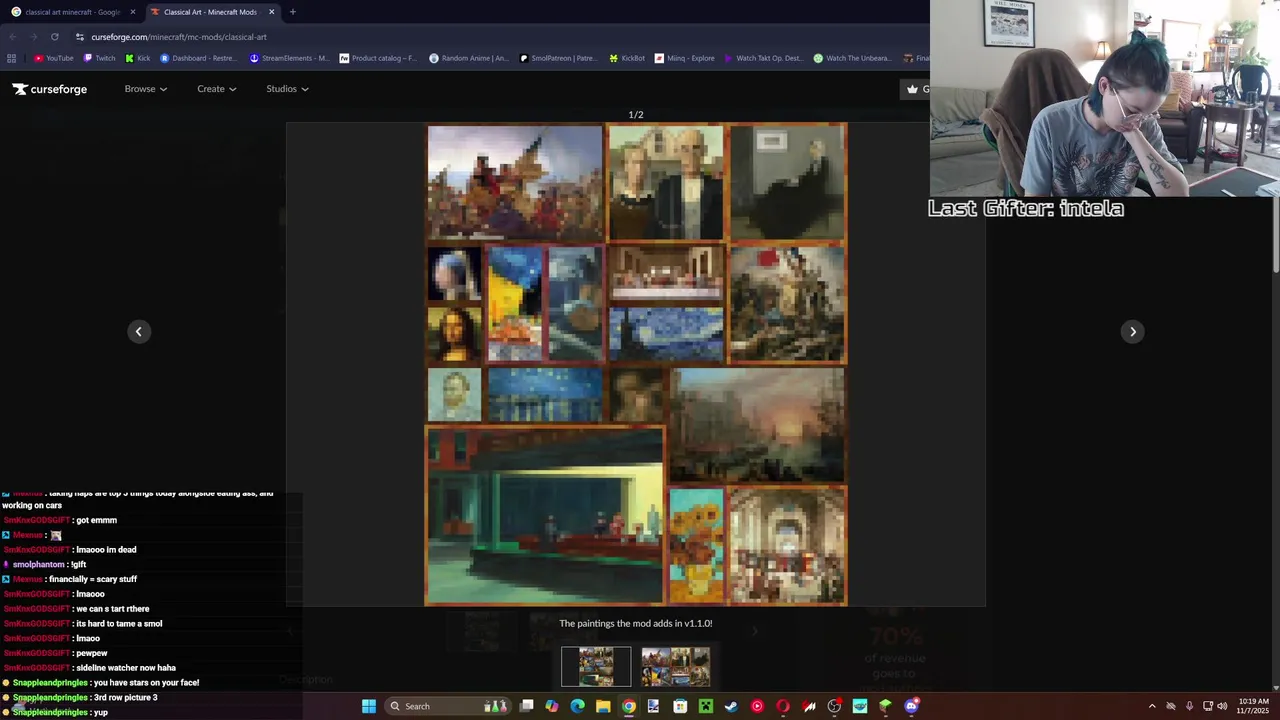Image resolution: width=1280 pixels, height=720 pixels.
Task: Open the volume control in system tray
Action: click(x=1222, y=706)
